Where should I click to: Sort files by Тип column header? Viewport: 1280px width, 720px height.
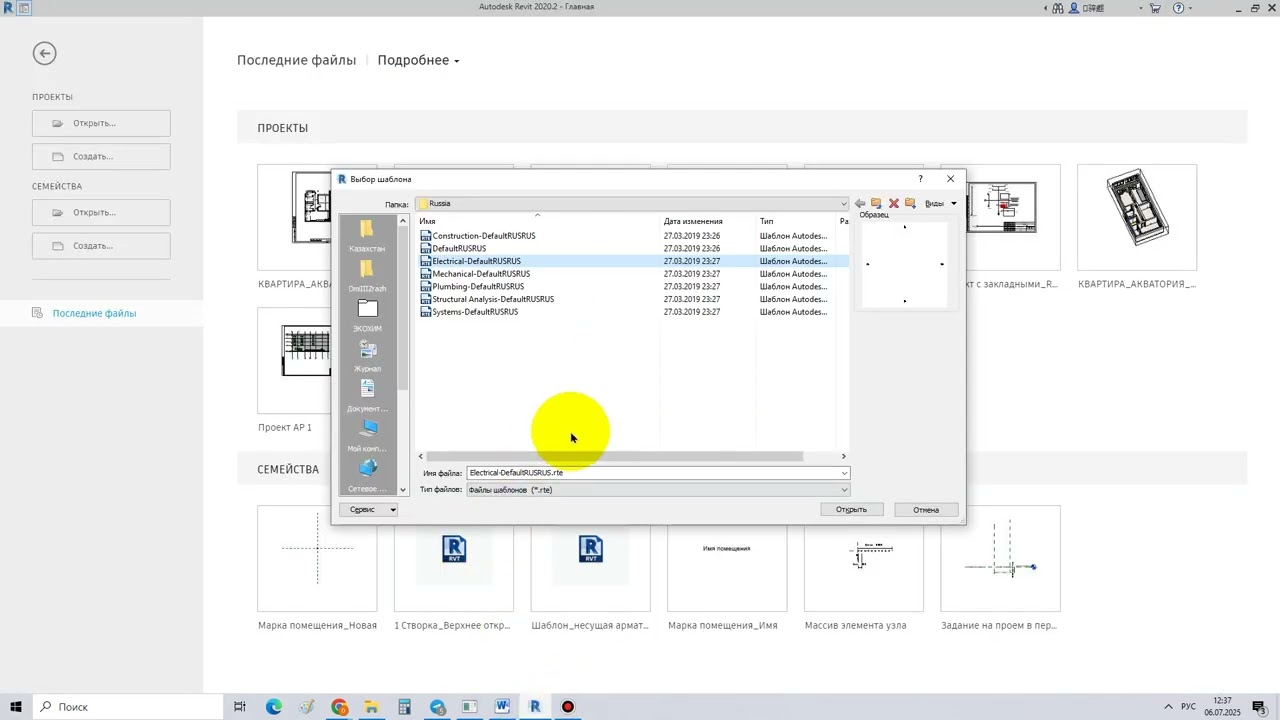point(795,221)
